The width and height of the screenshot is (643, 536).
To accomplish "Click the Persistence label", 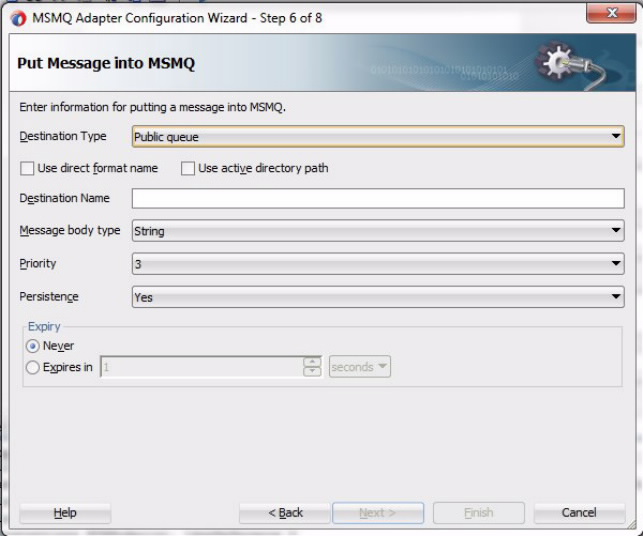I will coord(49,297).
